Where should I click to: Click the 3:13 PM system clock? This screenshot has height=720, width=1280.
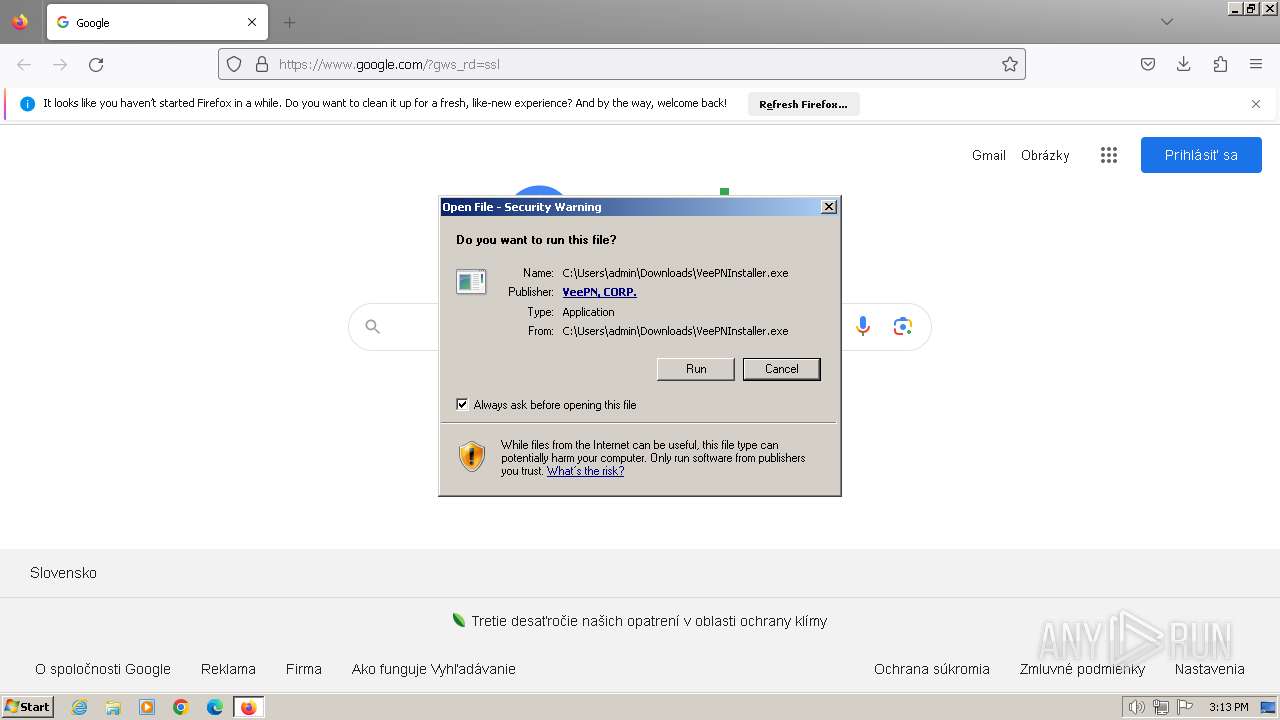coord(1228,707)
